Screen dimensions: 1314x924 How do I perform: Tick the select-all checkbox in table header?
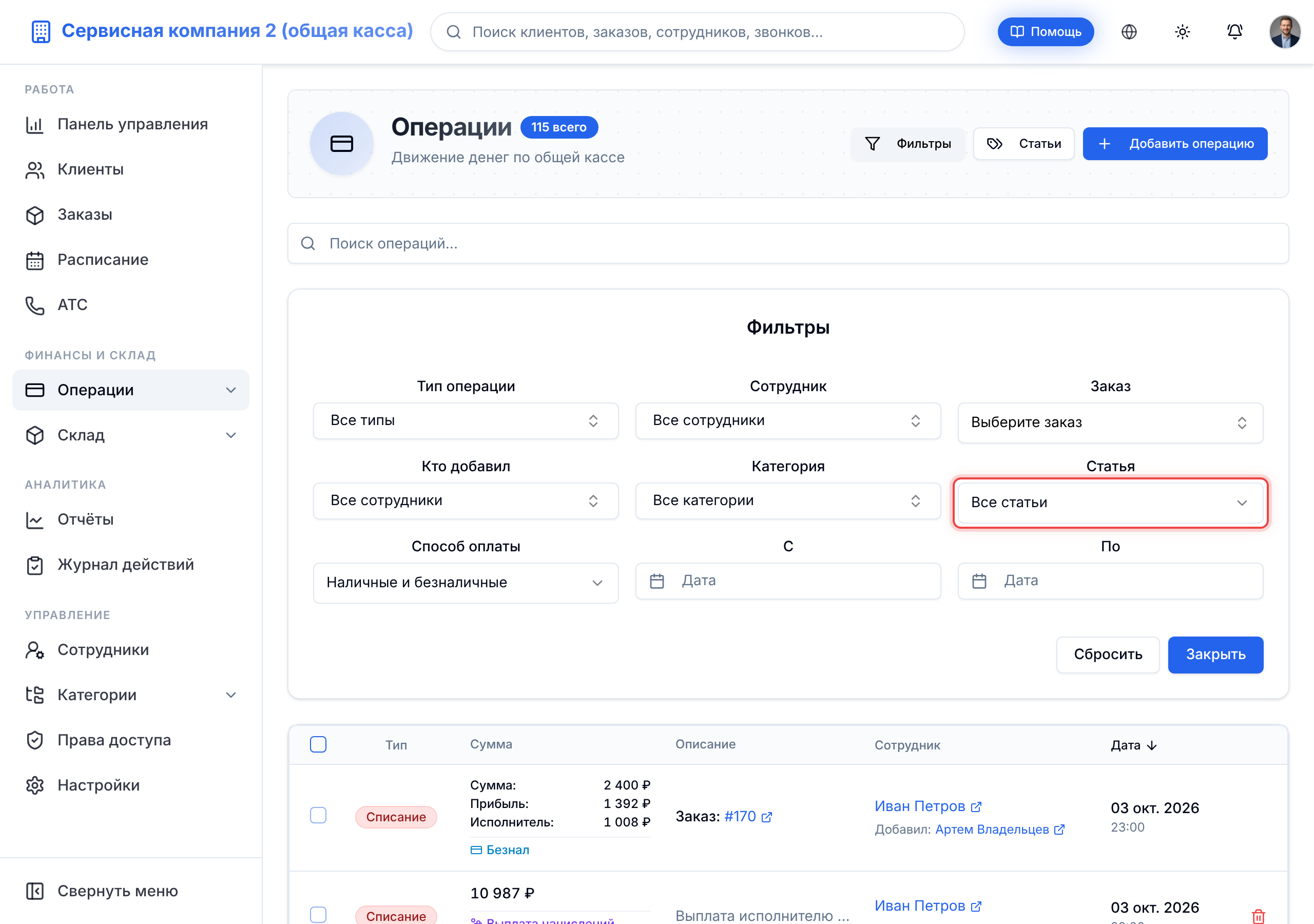point(318,744)
